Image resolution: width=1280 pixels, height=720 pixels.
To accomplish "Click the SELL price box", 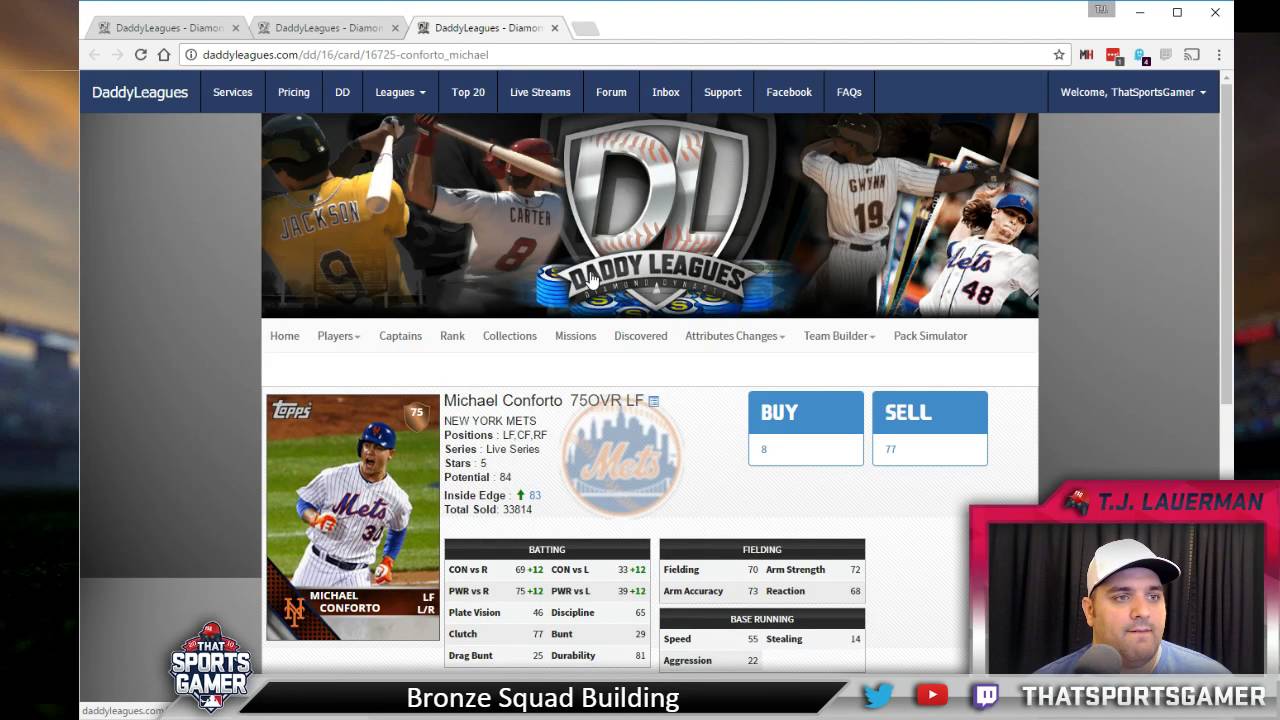I will tap(930, 428).
